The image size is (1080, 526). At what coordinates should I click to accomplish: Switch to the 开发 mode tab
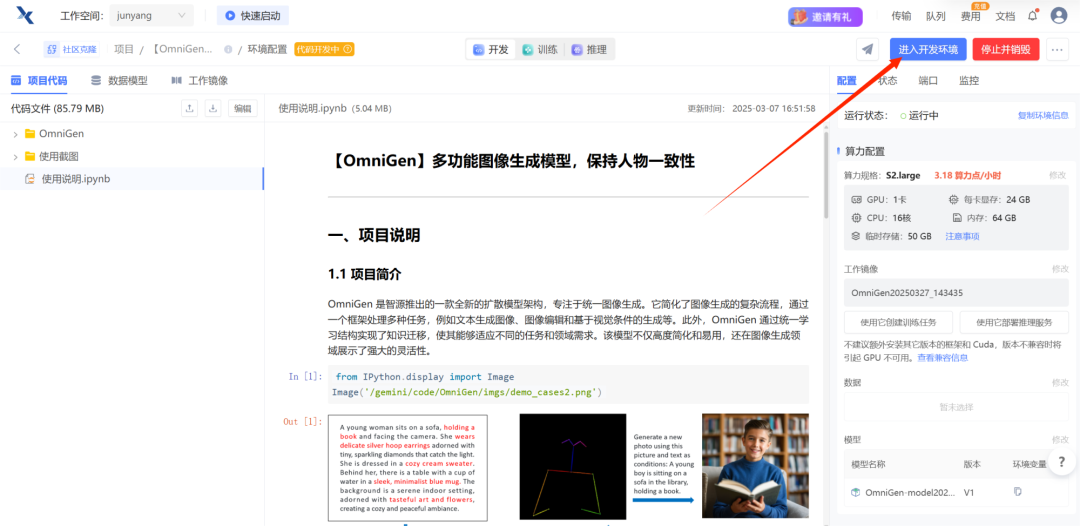click(491, 50)
